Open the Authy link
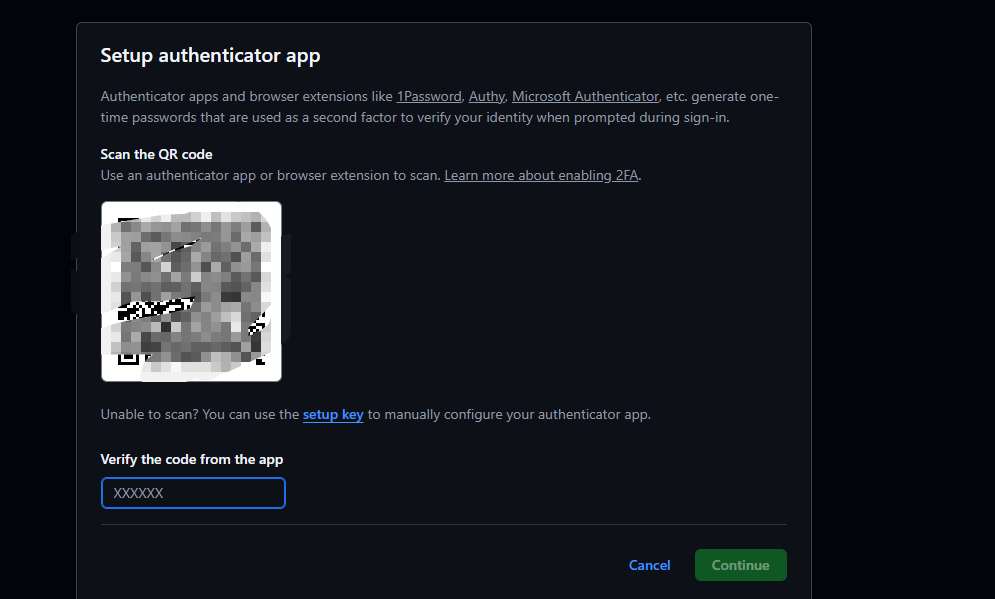Viewport: 995px width, 599px height. (487, 96)
